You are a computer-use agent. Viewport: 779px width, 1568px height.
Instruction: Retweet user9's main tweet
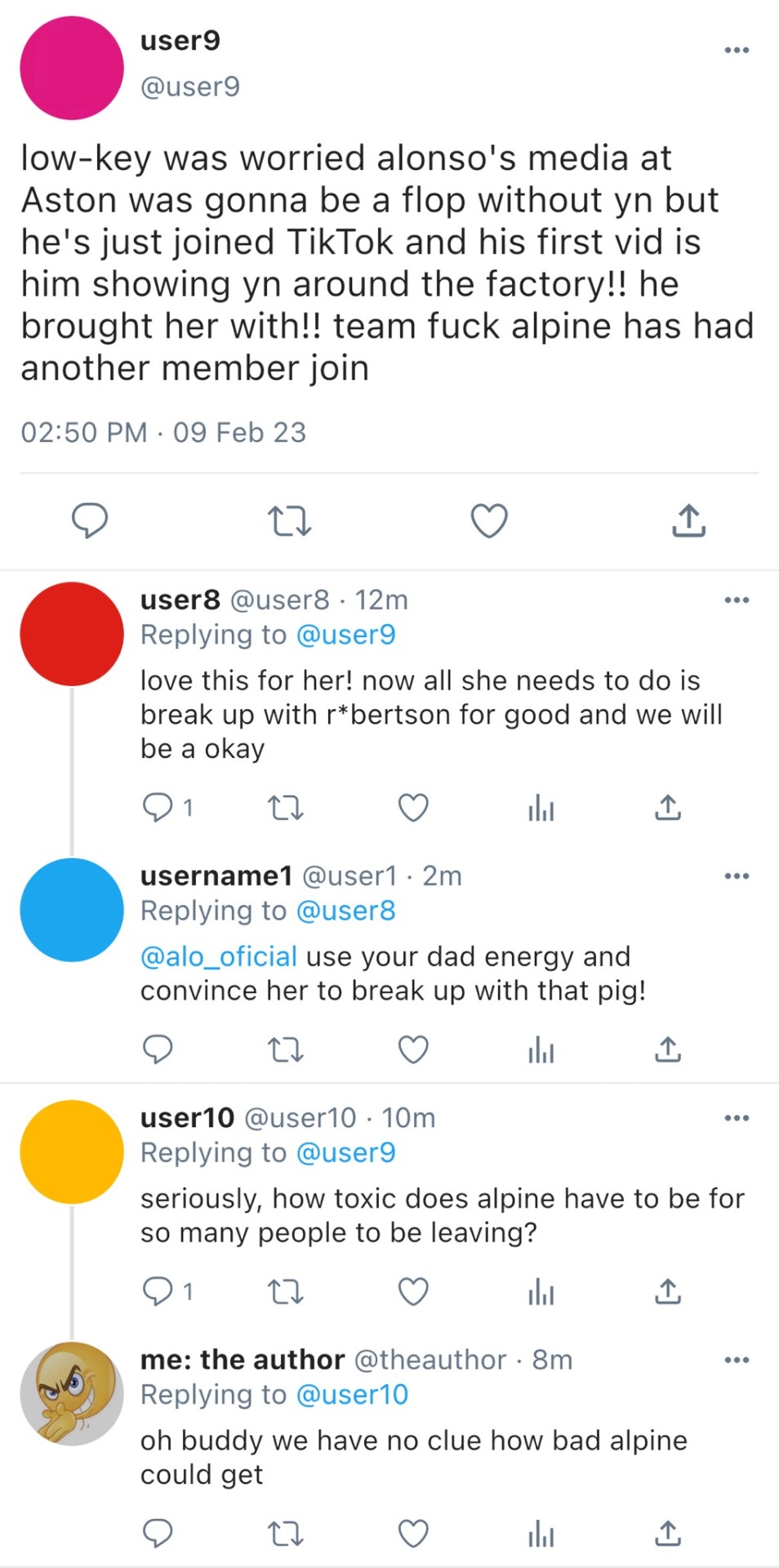click(x=289, y=521)
